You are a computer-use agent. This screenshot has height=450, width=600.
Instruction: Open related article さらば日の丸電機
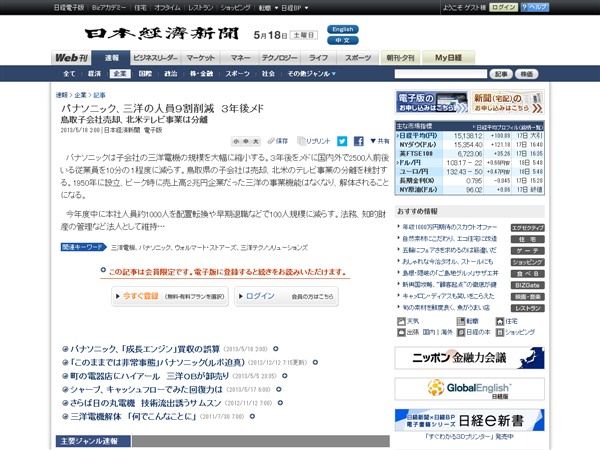click(x=146, y=403)
